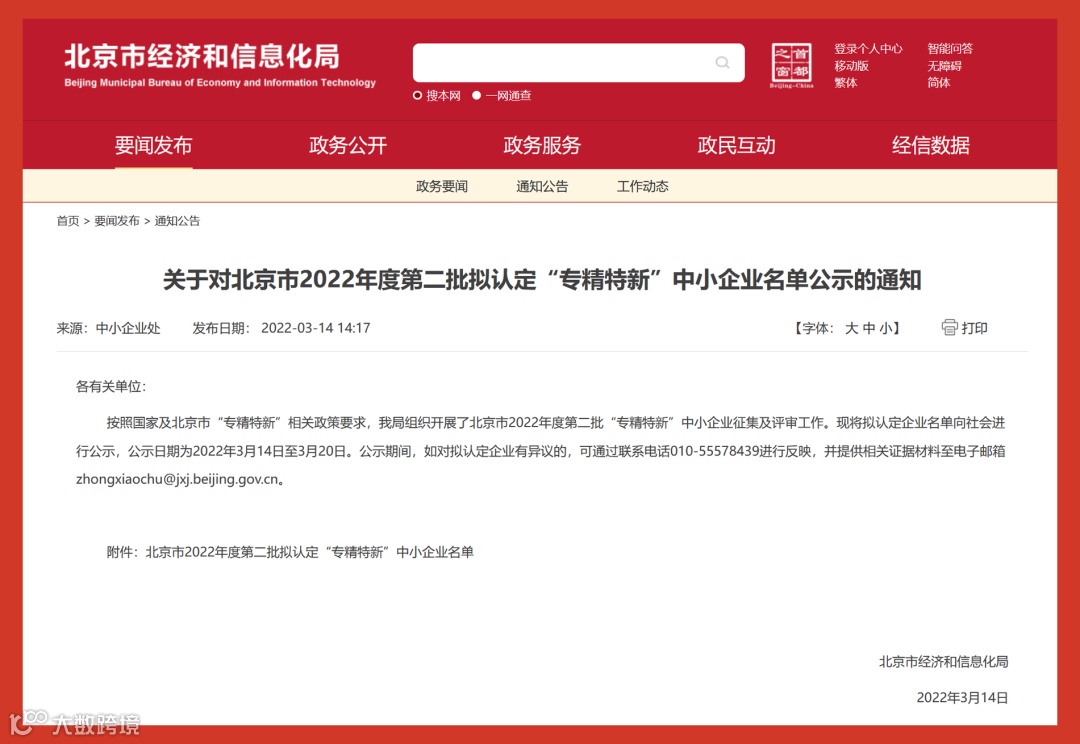
Task: Set font size to 大
Action: click(x=851, y=328)
